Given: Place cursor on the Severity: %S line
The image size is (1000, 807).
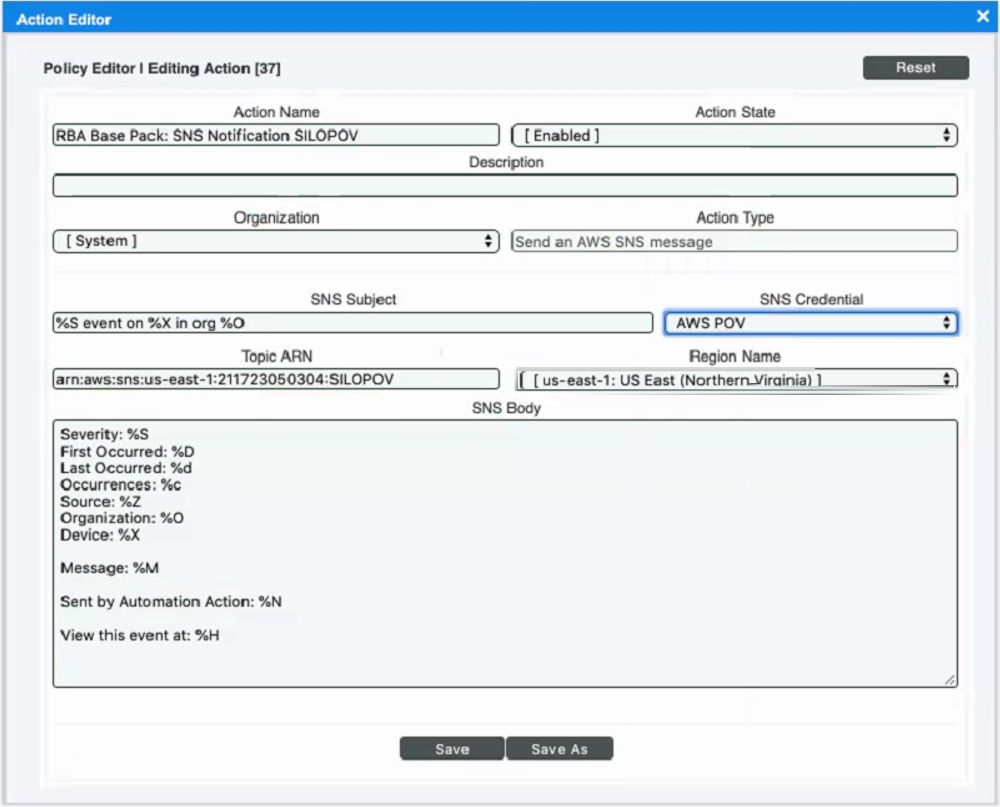Looking at the screenshot, I should [105, 435].
